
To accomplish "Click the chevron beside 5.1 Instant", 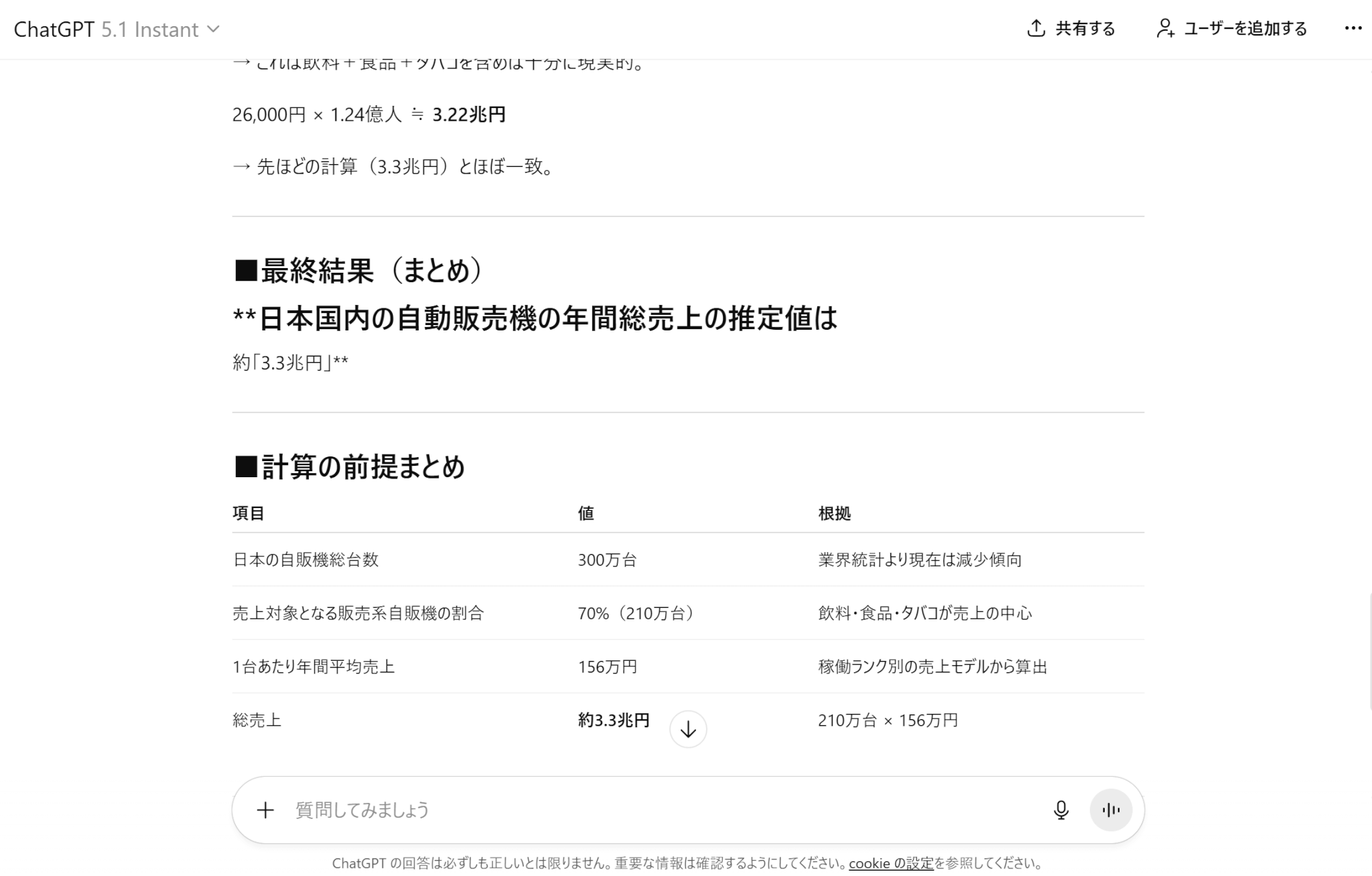I will coord(214,29).
